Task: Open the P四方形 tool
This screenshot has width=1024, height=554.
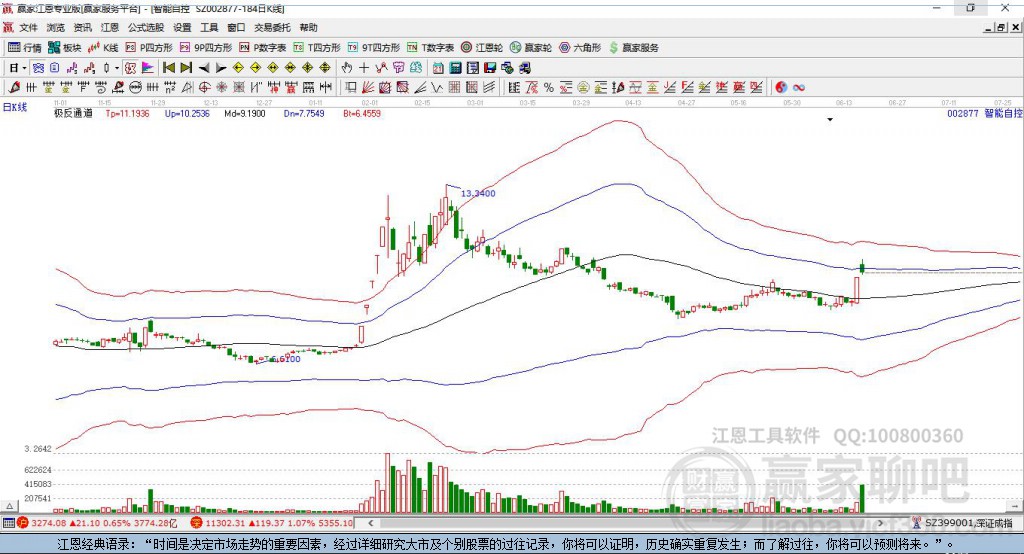Action: point(149,48)
